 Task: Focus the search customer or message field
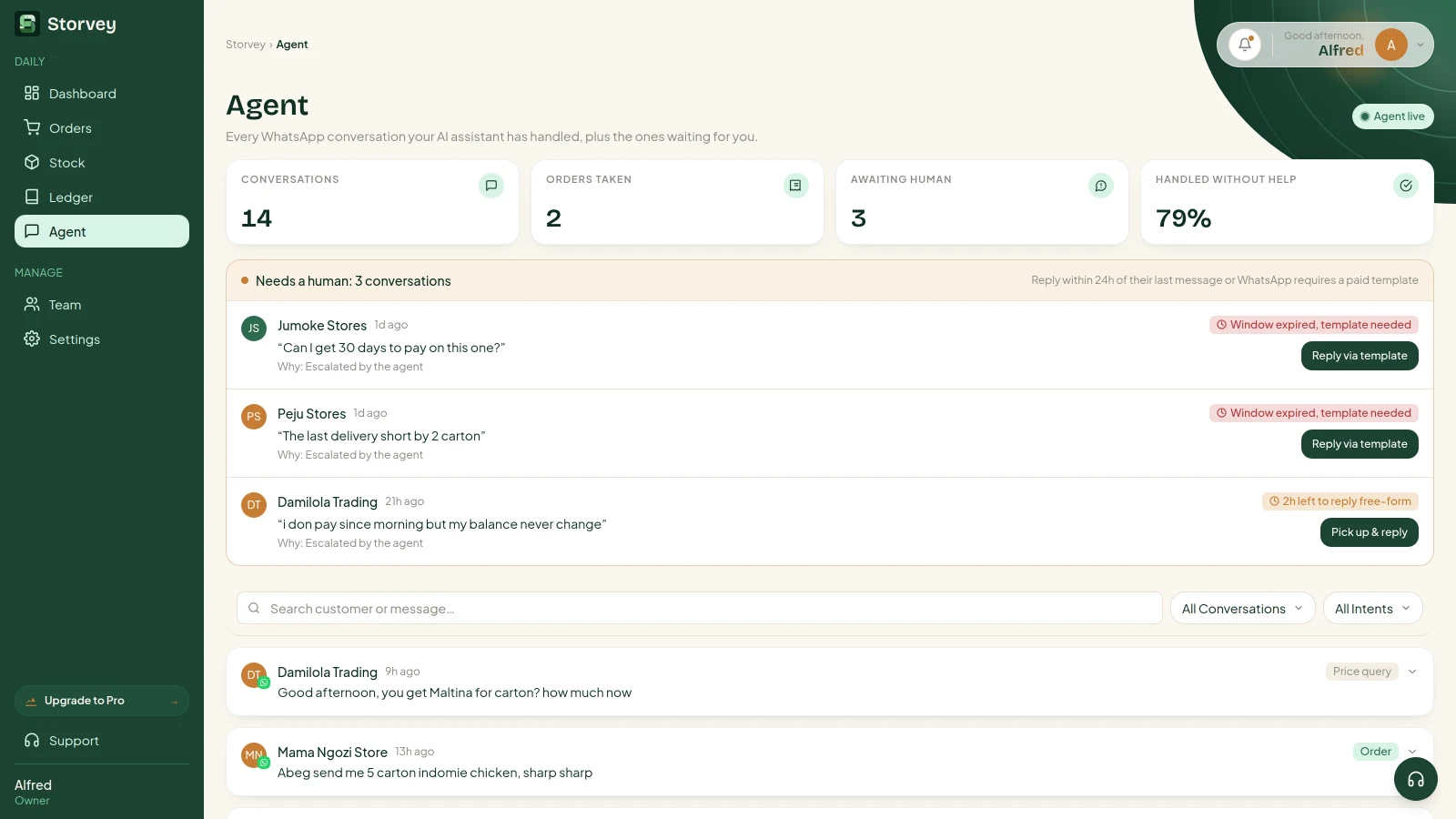coord(699,609)
